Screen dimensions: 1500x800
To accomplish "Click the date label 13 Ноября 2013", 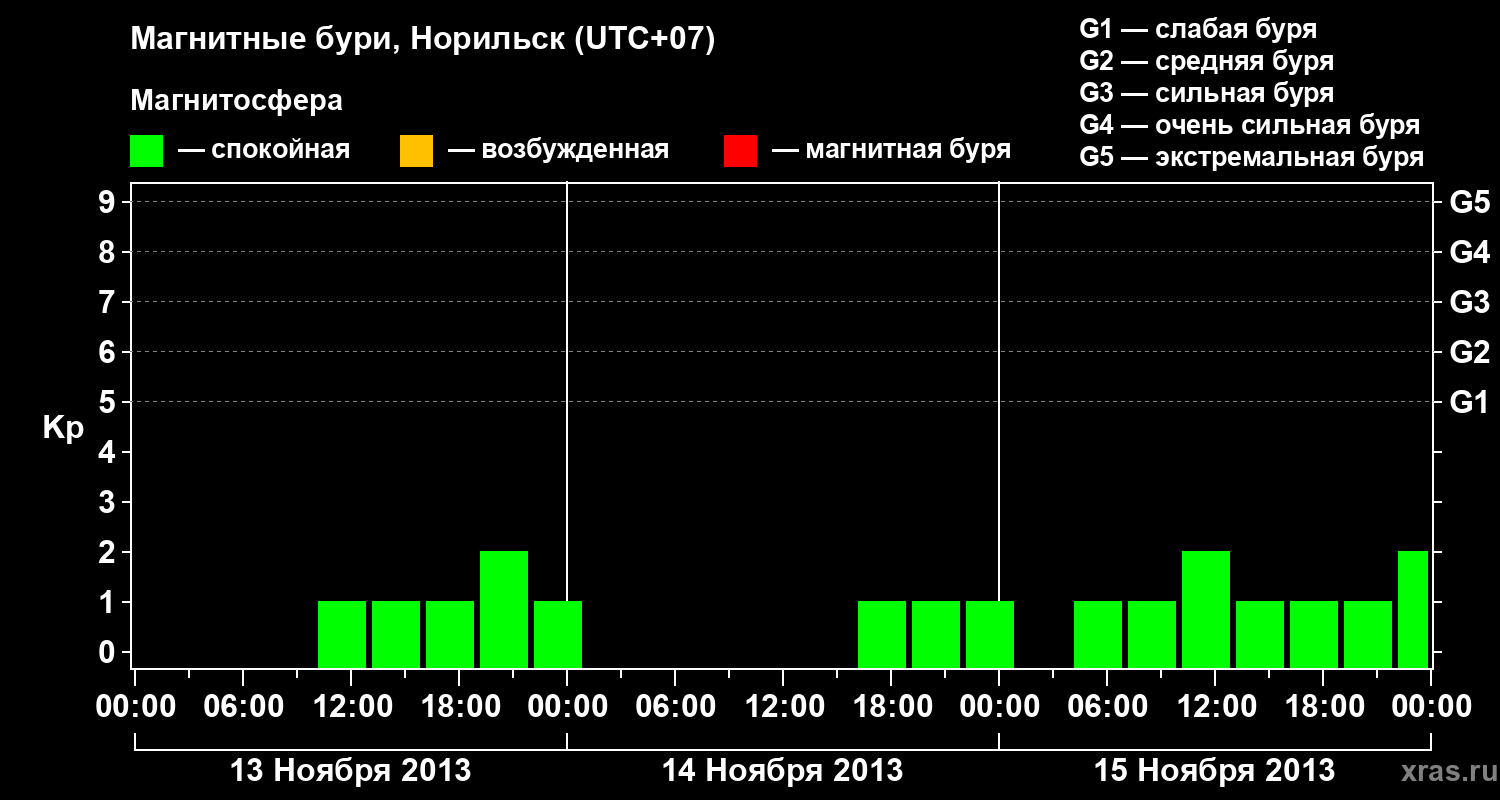I will pyautogui.click(x=351, y=770).
